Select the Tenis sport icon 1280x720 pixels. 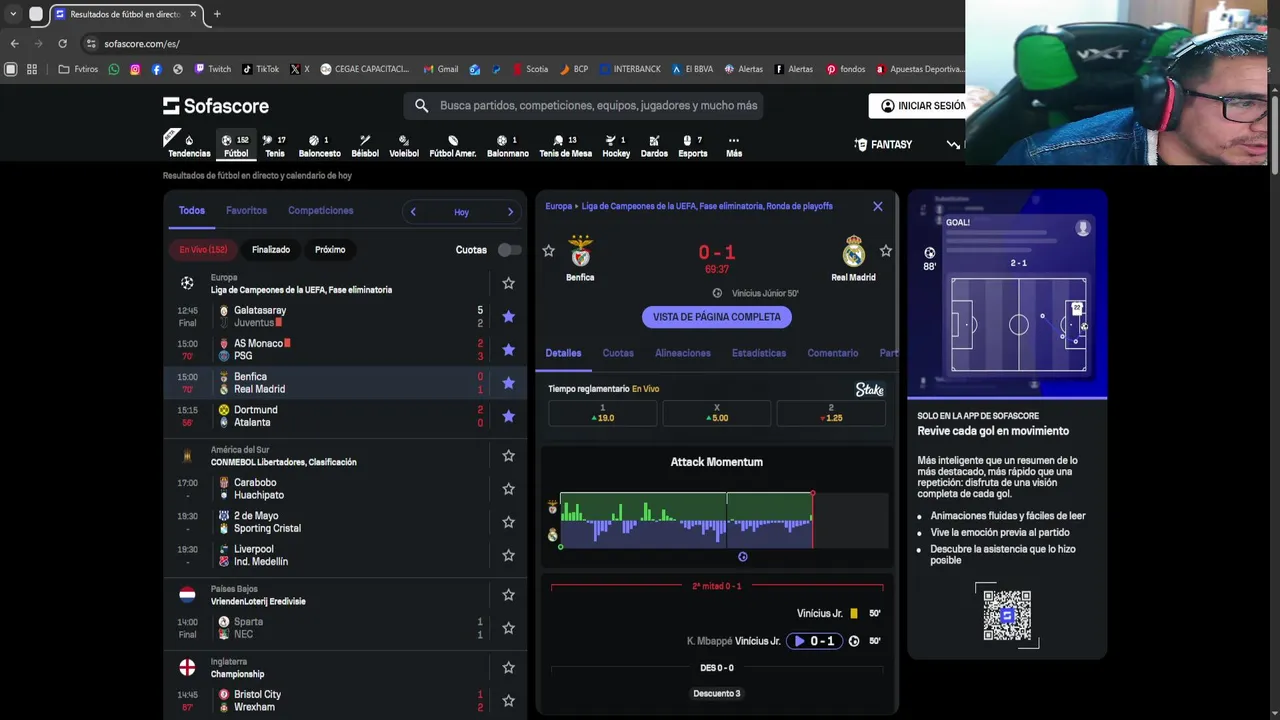pos(274,145)
